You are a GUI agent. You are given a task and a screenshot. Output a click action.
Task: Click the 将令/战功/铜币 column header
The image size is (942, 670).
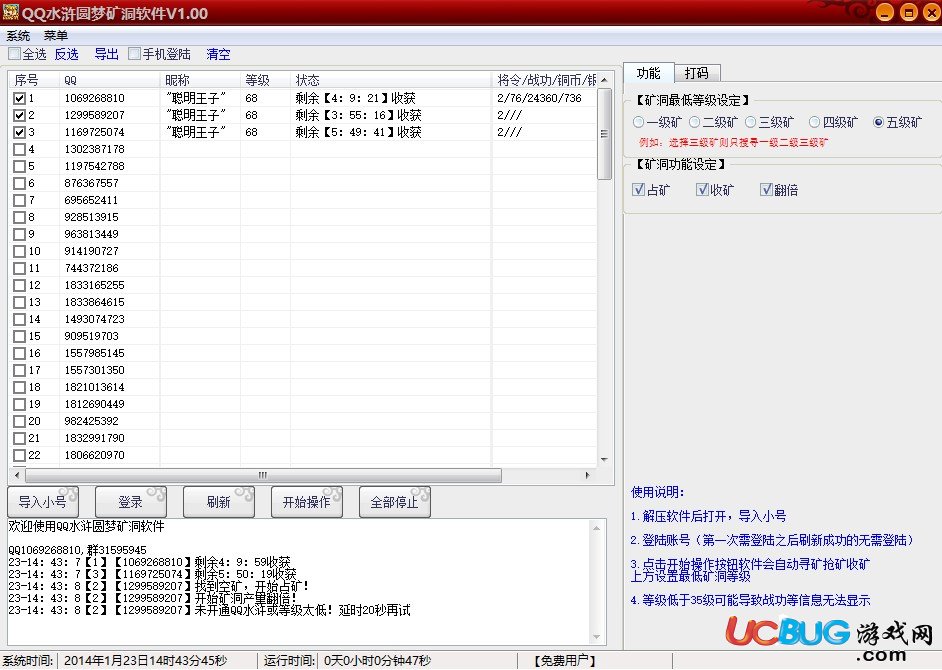coord(545,80)
